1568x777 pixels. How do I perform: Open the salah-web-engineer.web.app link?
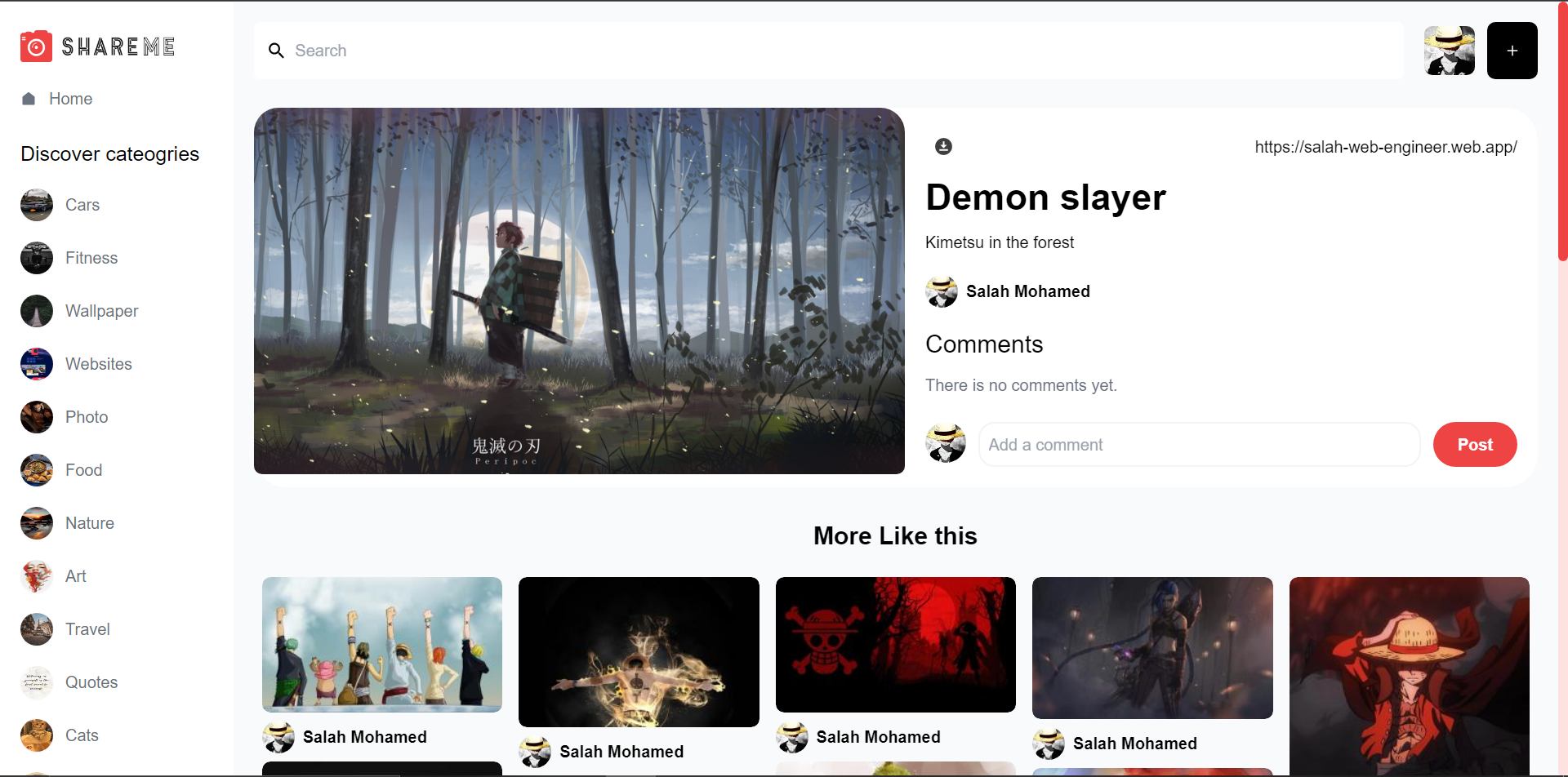[1386, 147]
